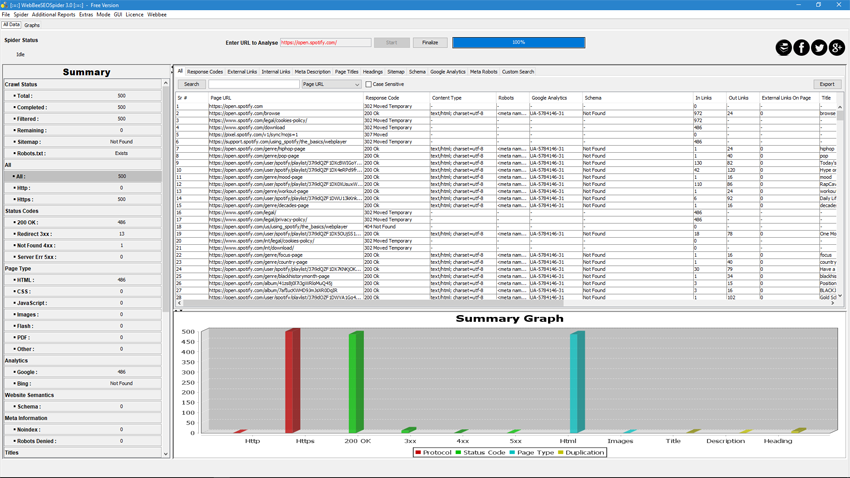Screen dimensions: 850x478
Task: Sort by the Response Code column header
Action: click(396, 98)
